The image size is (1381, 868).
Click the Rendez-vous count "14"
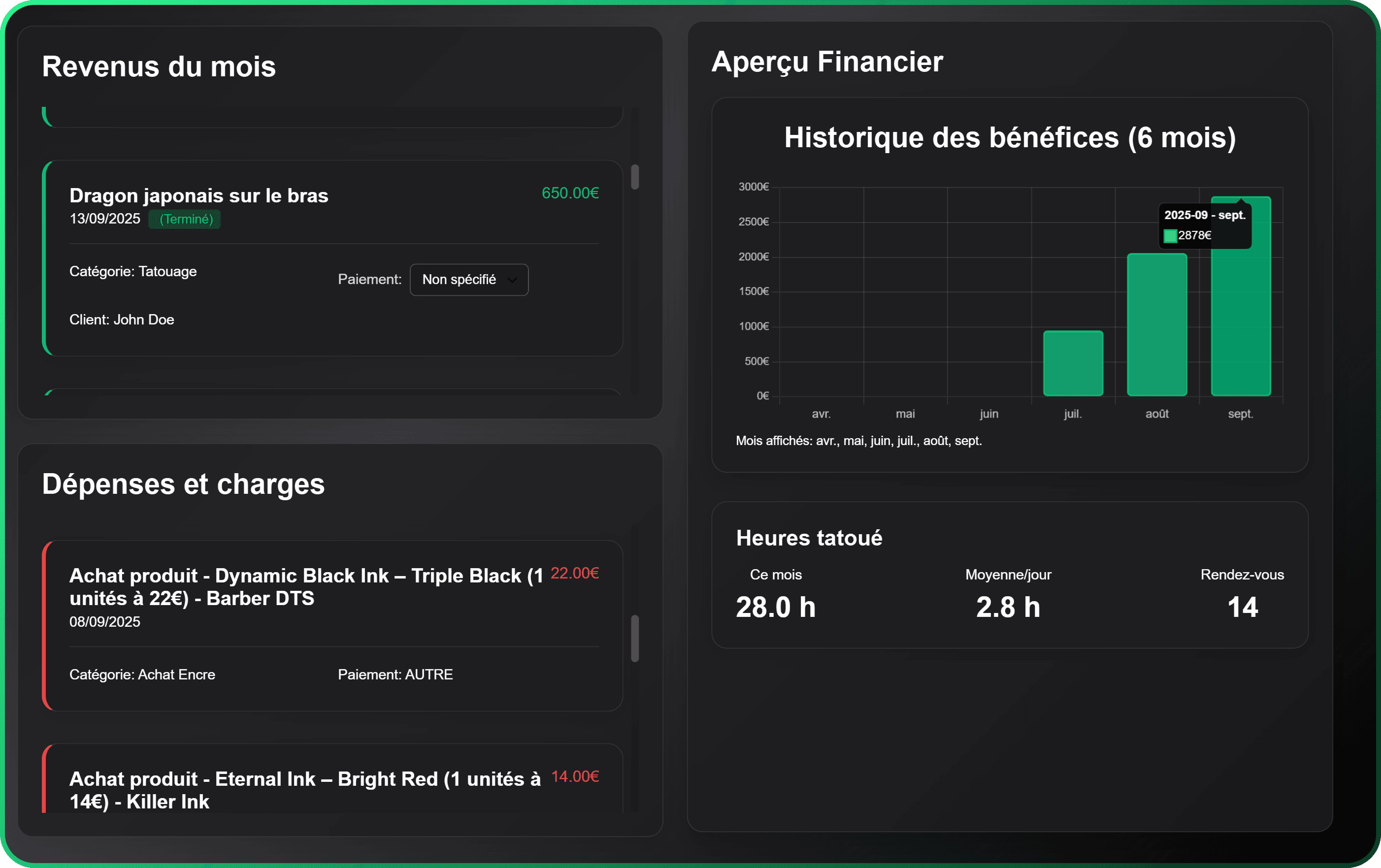[1243, 608]
